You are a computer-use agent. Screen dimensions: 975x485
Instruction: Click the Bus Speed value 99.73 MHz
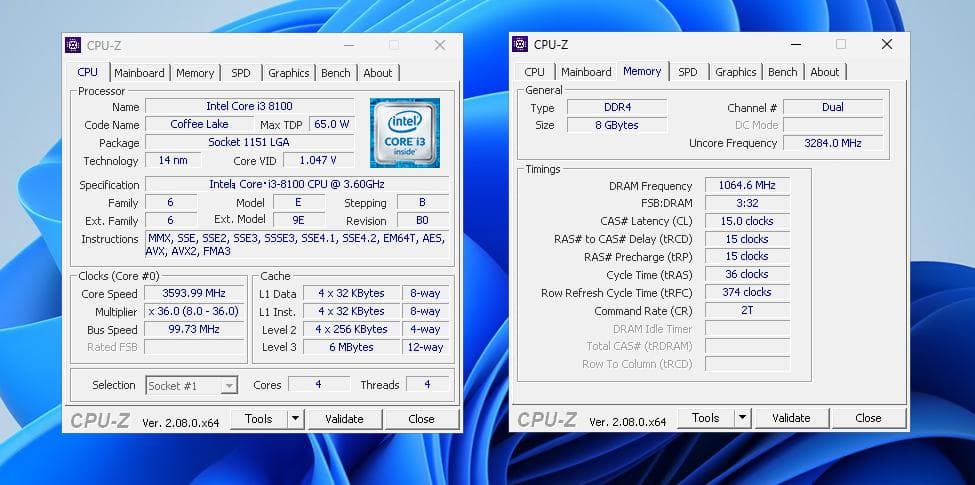pyautogui.click(x=194, y=330)
